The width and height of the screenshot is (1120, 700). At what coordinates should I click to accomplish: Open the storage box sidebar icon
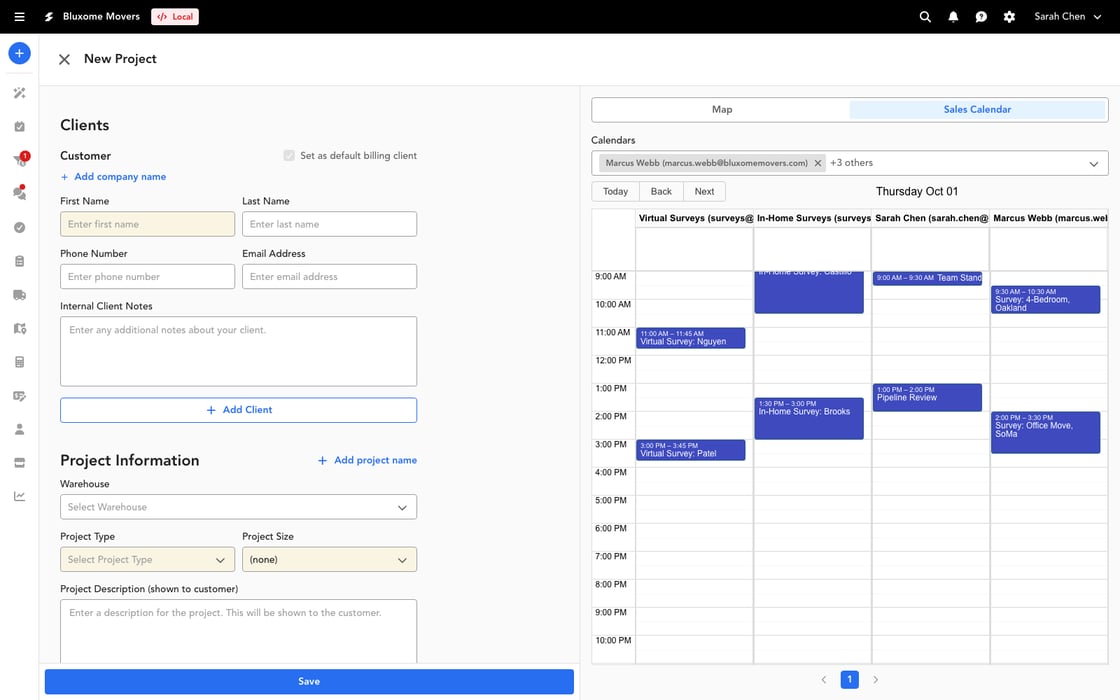[x=19, y=463]
